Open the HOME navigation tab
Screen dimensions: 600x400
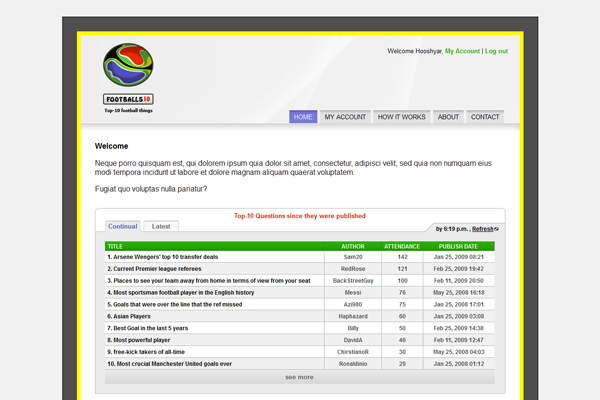click(x=303, y=117)
